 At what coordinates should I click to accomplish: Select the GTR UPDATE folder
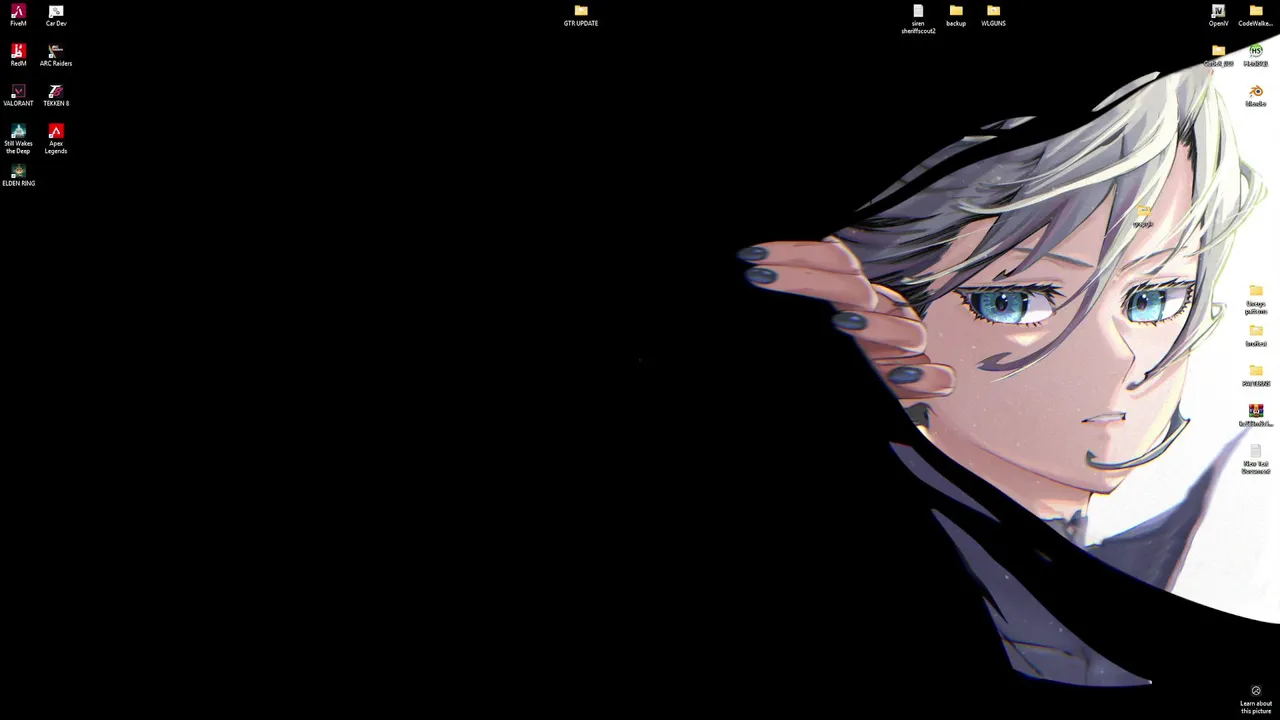581,15
